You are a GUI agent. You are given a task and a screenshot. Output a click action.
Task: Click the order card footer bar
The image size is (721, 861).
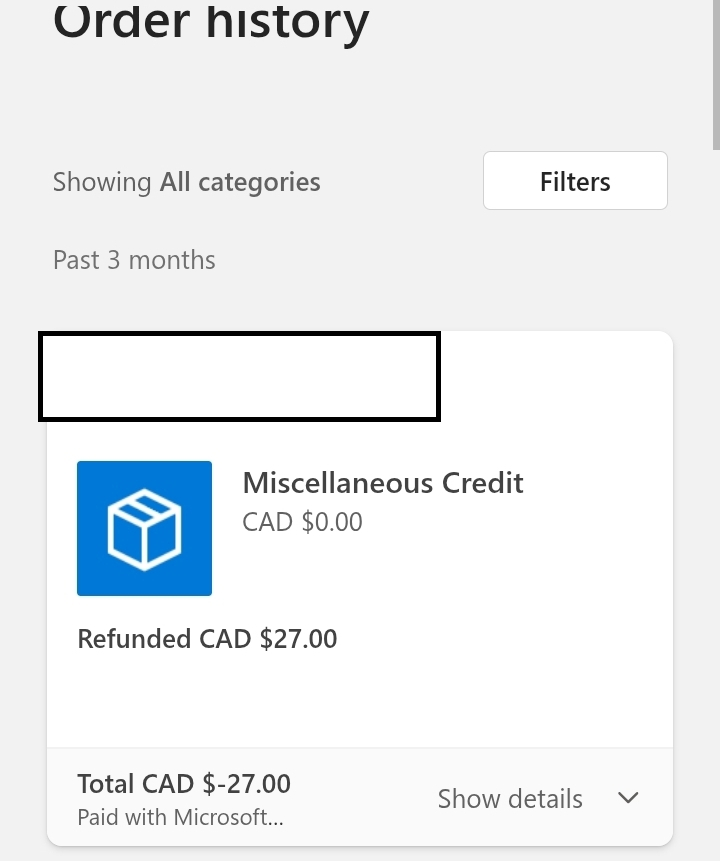(360, 797)
